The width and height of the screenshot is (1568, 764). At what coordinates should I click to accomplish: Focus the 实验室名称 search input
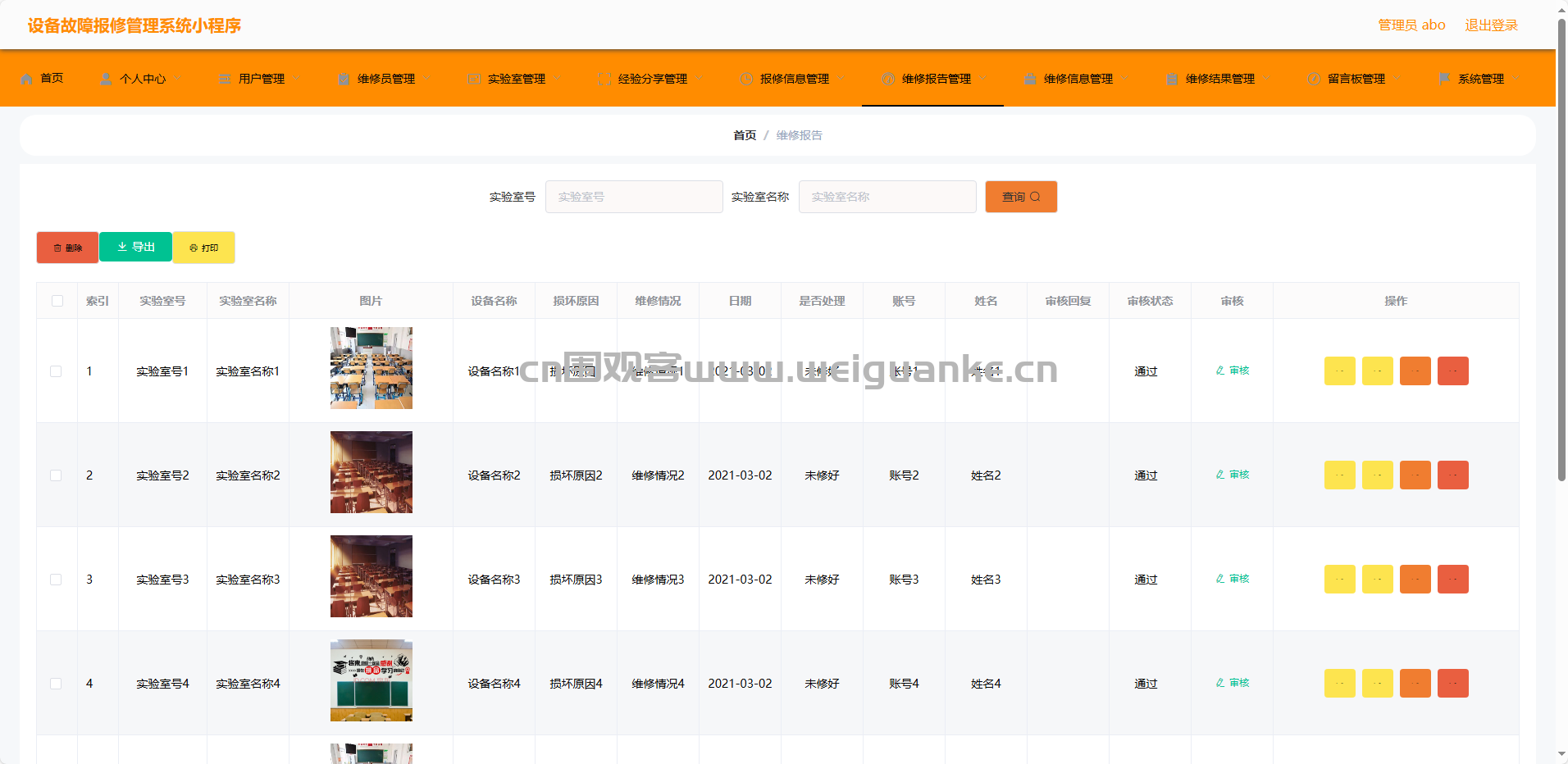887,197
